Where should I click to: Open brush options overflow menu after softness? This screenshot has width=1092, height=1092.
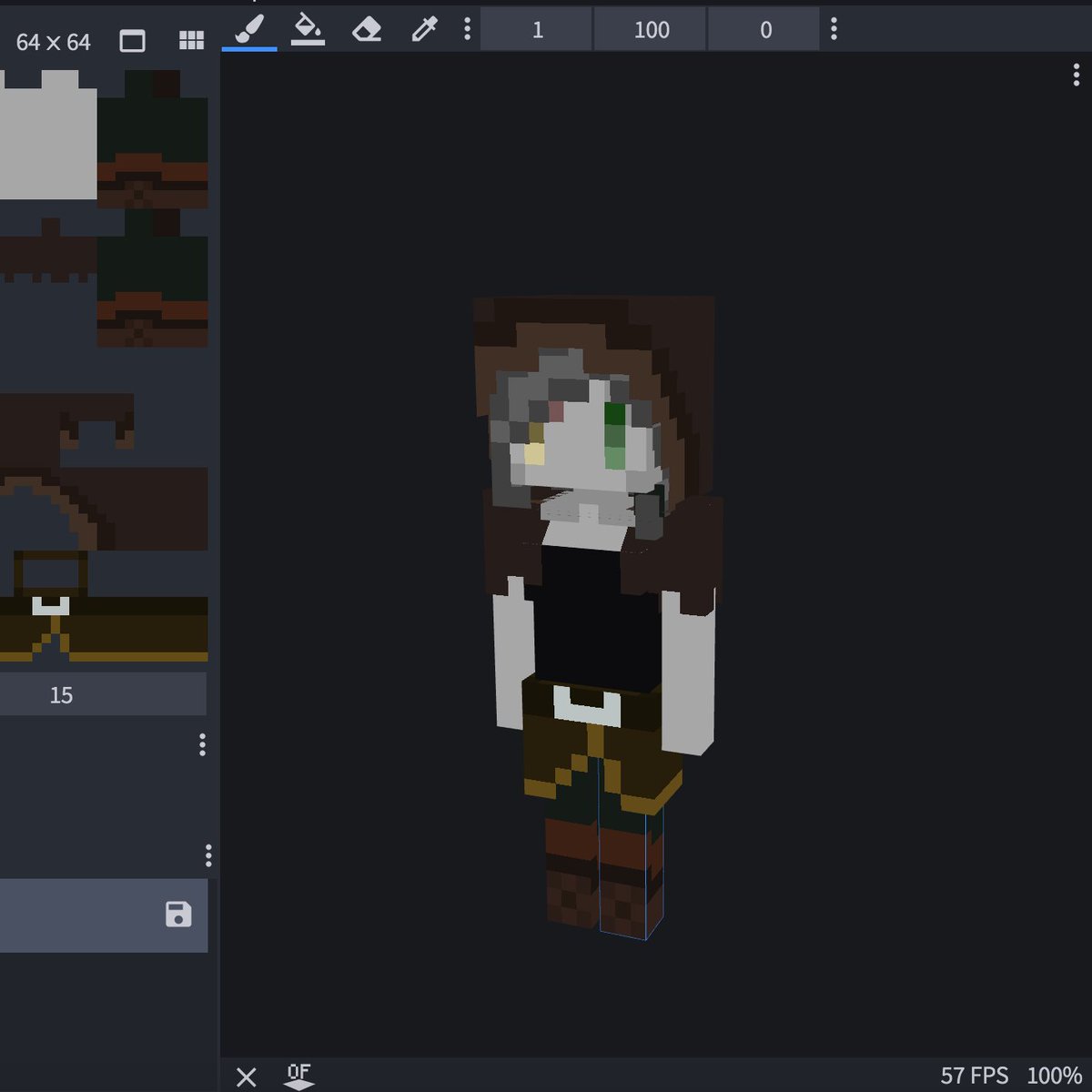point(834,29)
